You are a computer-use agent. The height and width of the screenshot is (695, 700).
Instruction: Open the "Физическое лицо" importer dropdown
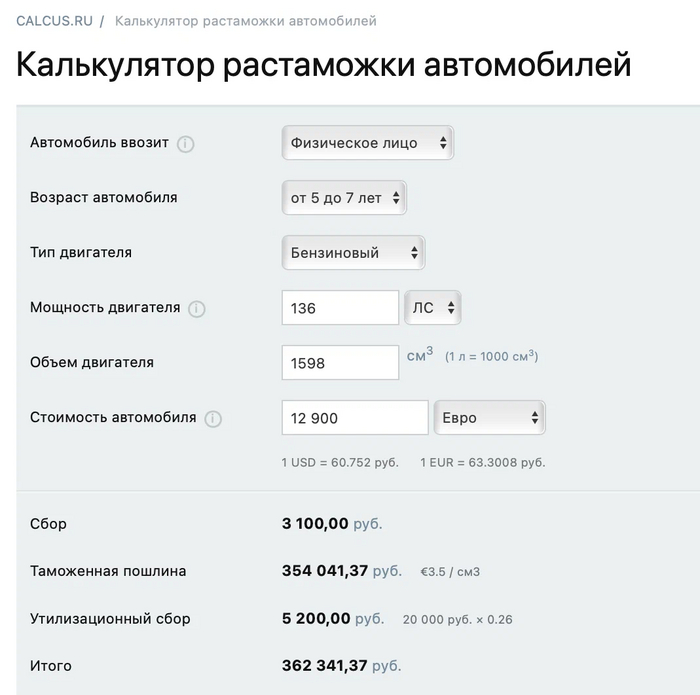tap(367, 143)
